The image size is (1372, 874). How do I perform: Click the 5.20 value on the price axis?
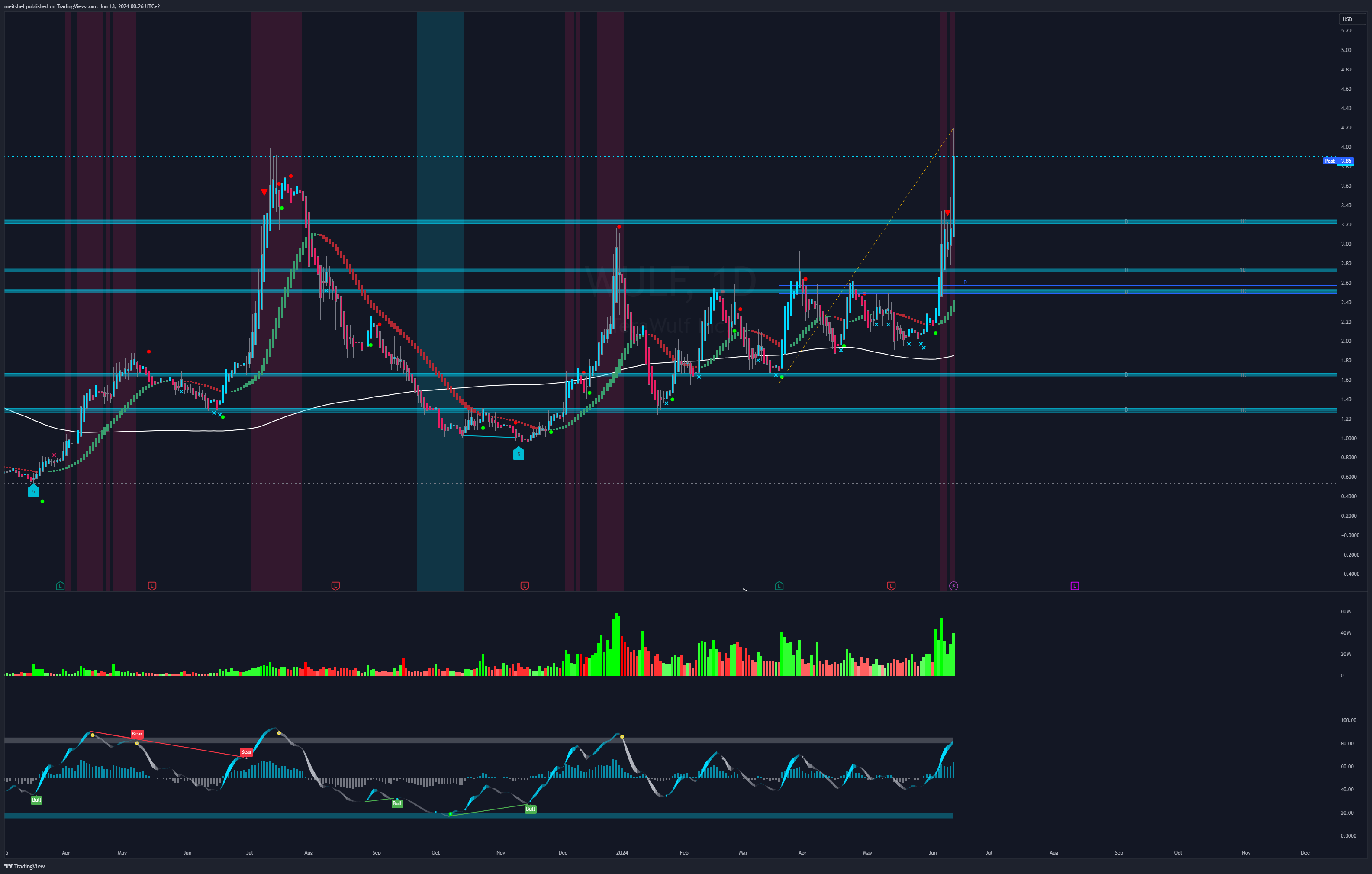click(x=1346, y=31)
